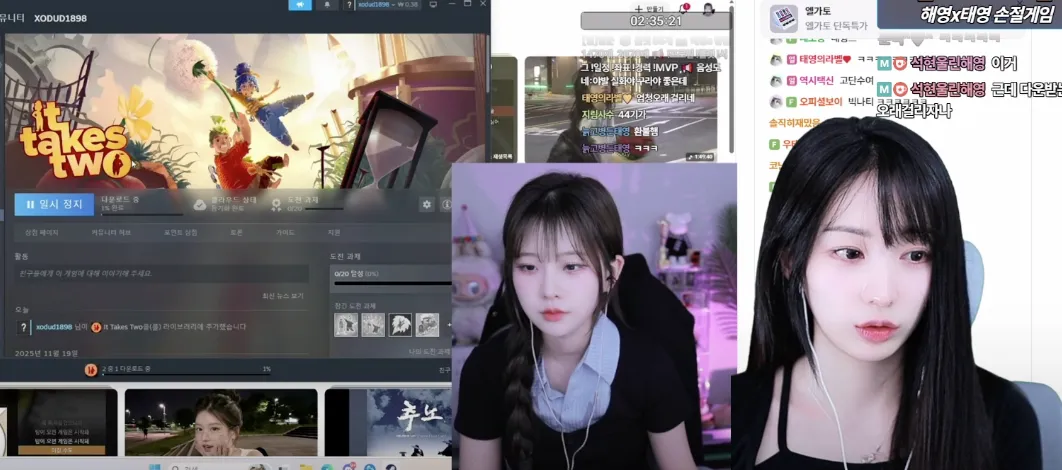Switch Steam to Big Picture mode icon

[x=433, y=5]
